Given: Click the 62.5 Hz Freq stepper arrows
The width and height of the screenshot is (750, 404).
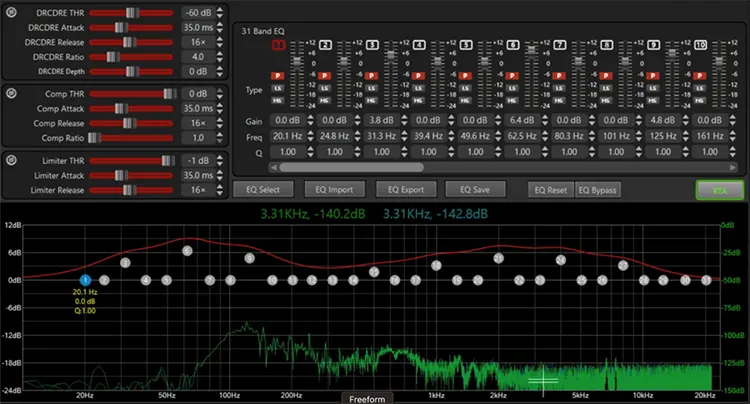Looking at the screenshot, I should click(x=545, y=136).
